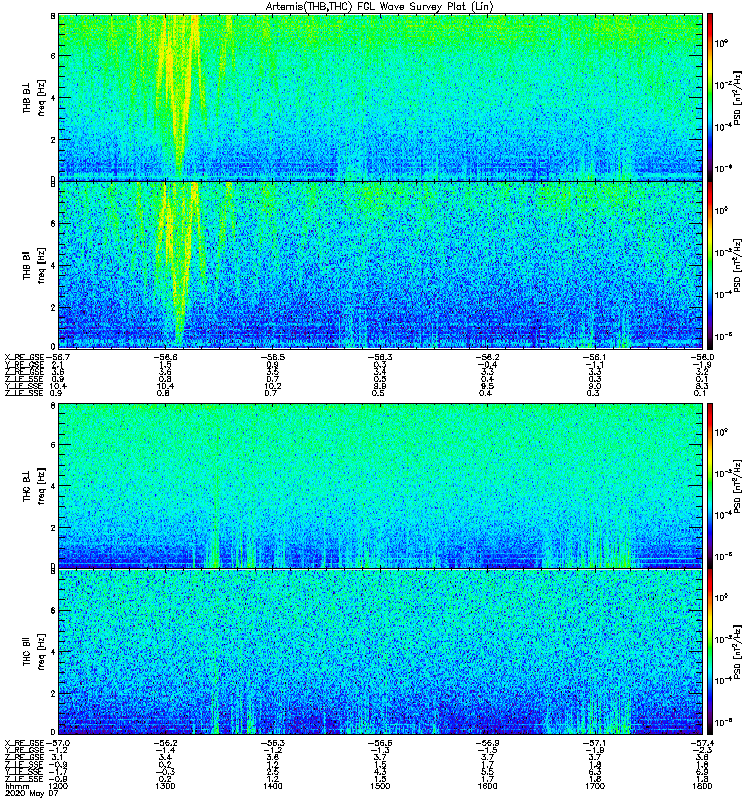Click the THC X_RE_GSE value '-57.0'
750x800 pixels.
pos(58,743)
